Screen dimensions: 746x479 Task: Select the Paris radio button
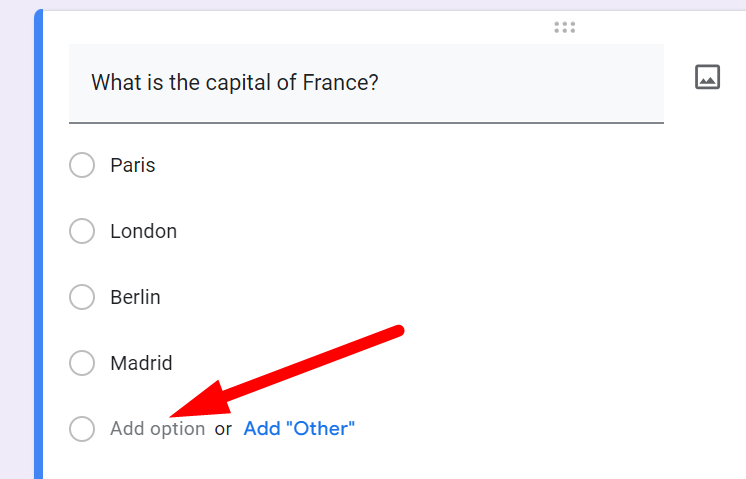pos(82,165)
